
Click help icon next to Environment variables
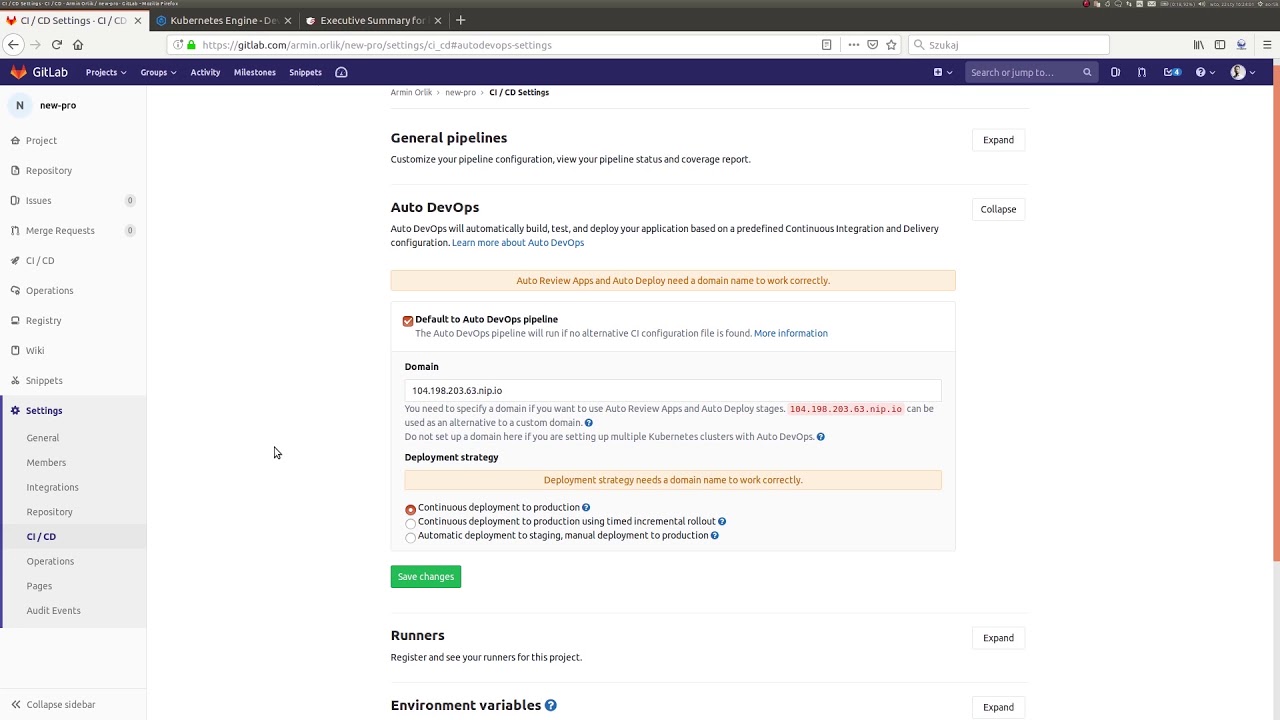click(551, 706)
